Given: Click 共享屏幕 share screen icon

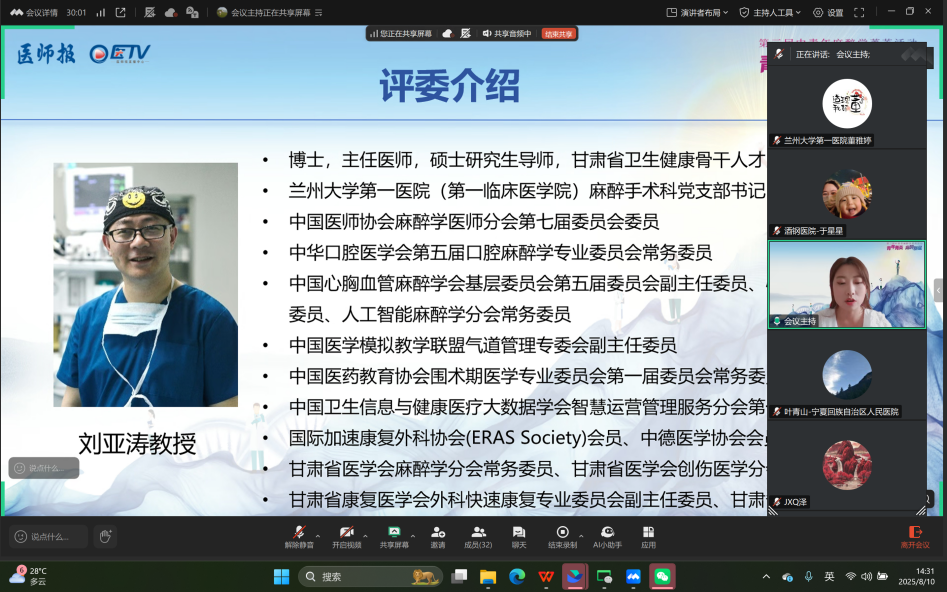Looking at the screenshot, I should point(394,536).
